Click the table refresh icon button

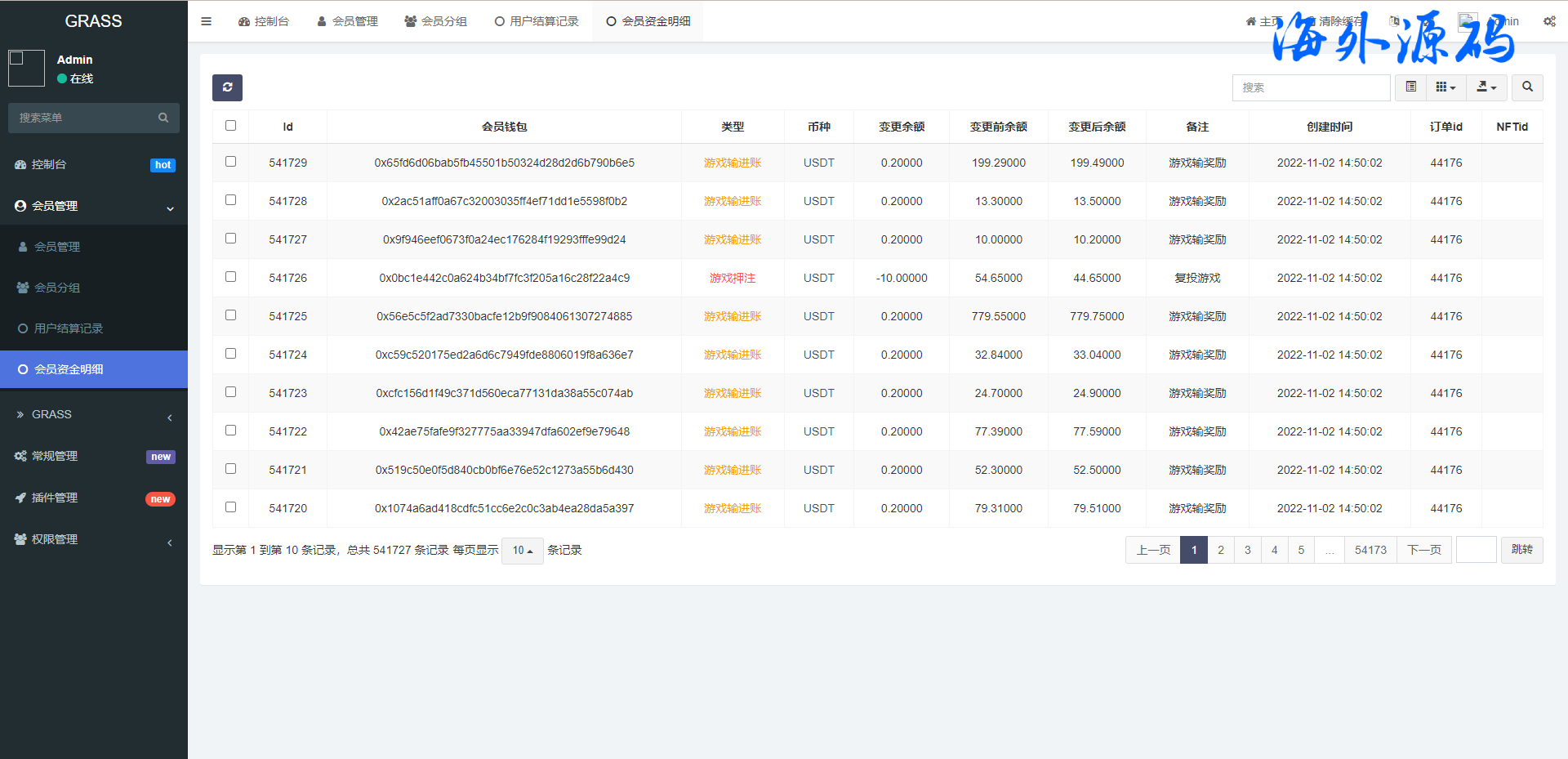click(x=227, y=87)
